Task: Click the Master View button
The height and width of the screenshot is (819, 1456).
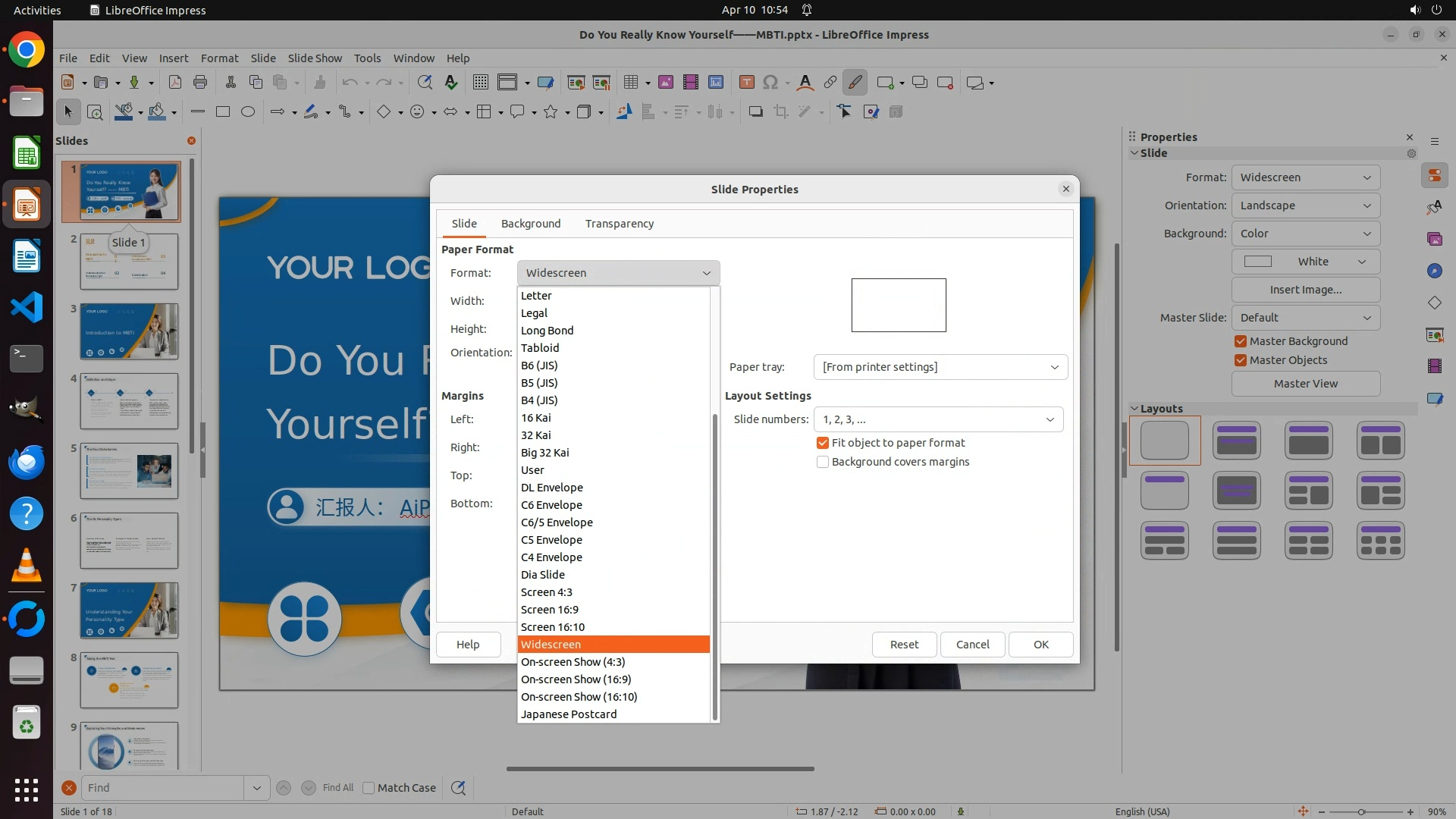Action: point(1305,384)
